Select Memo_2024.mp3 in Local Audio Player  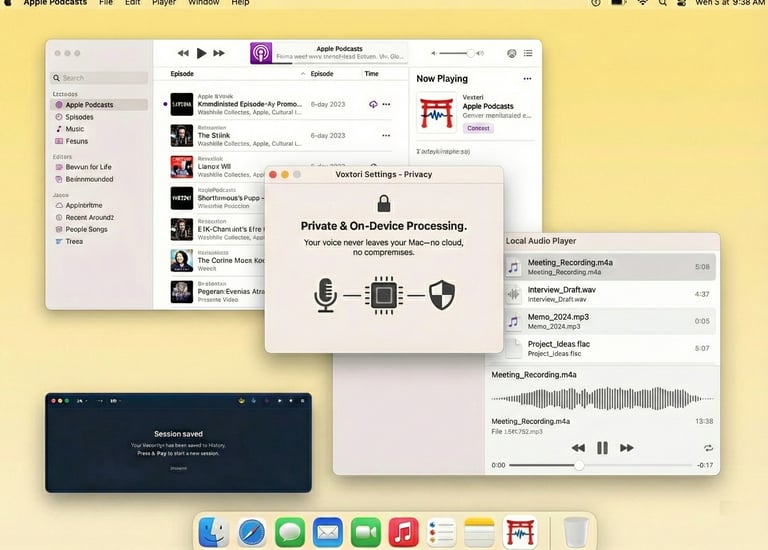[610, 321]
